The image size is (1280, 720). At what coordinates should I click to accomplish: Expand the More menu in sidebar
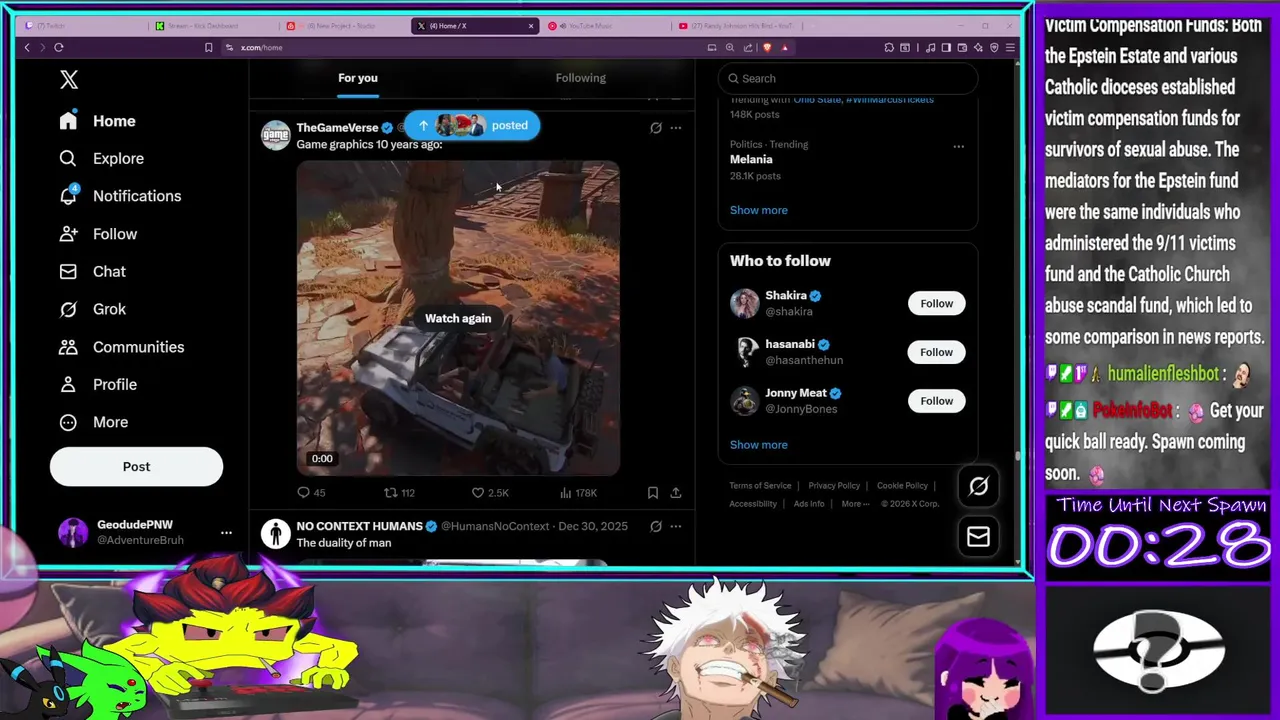click(93, 422)
